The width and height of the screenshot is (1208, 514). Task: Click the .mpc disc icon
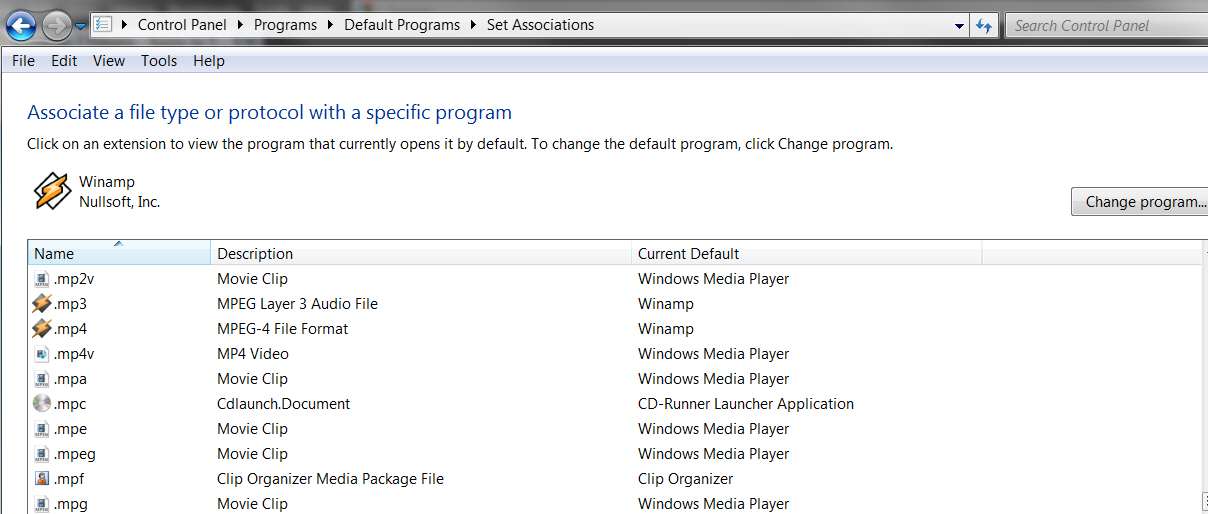[41, 404]
